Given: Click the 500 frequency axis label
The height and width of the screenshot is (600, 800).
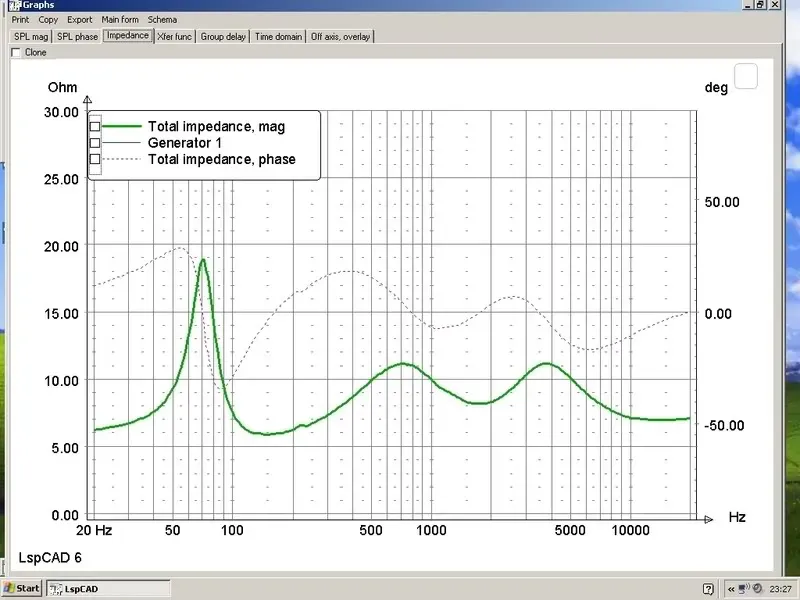Looking at the screenshot, I should [x=371, y=530].
